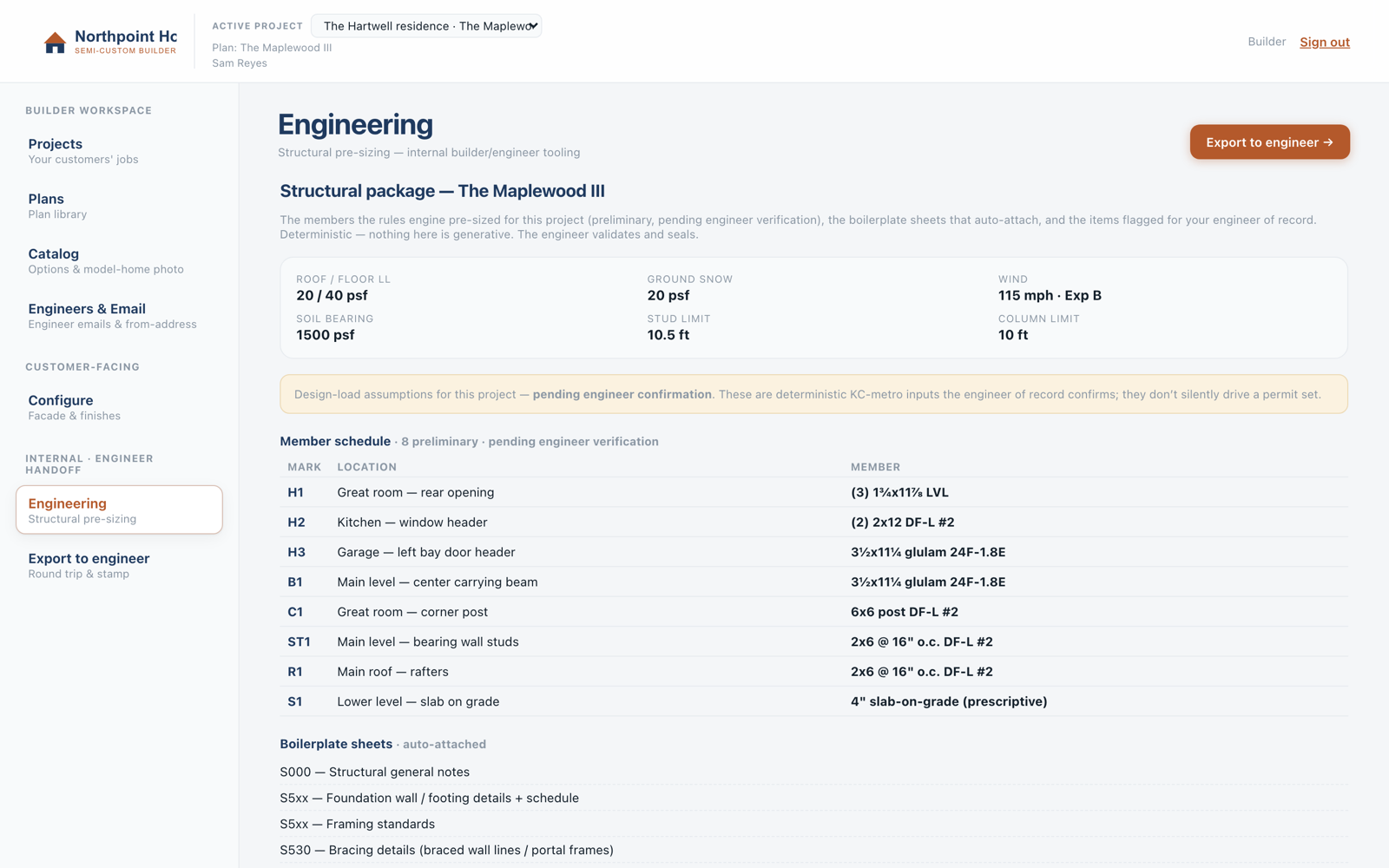Click 4" slab-on-grade (prescriptive) member
The image size is (1389, 868).
click(949, 701)
